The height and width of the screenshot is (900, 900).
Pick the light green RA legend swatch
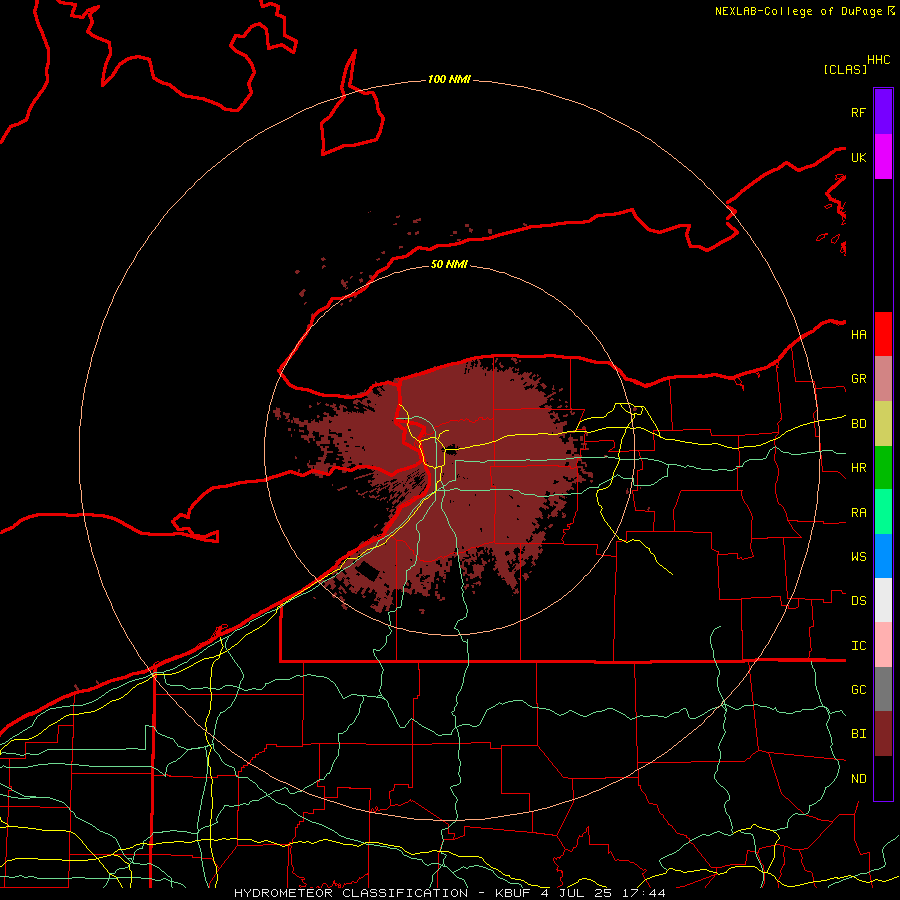pos(883,512)
